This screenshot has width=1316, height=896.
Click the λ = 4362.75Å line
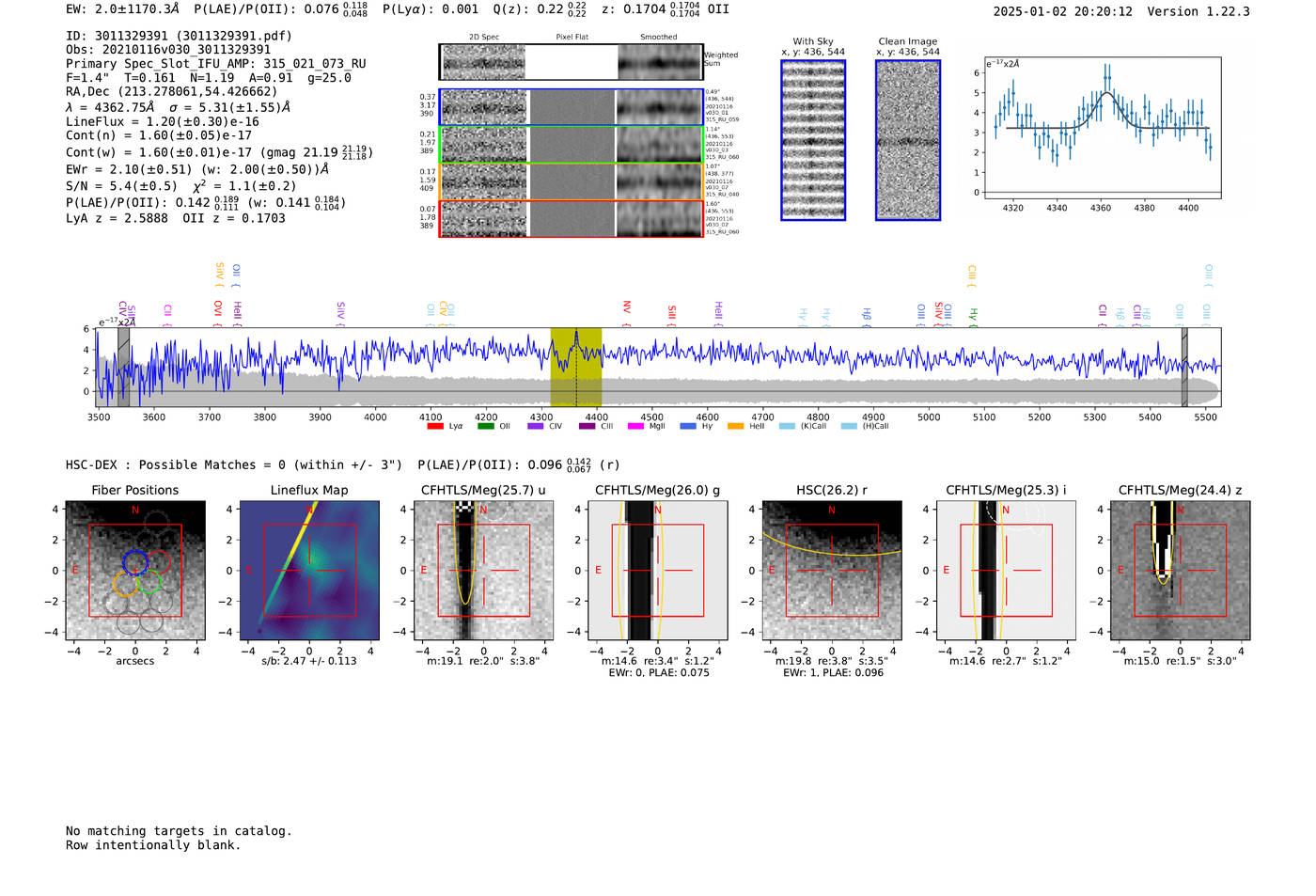tap(178, 107)
